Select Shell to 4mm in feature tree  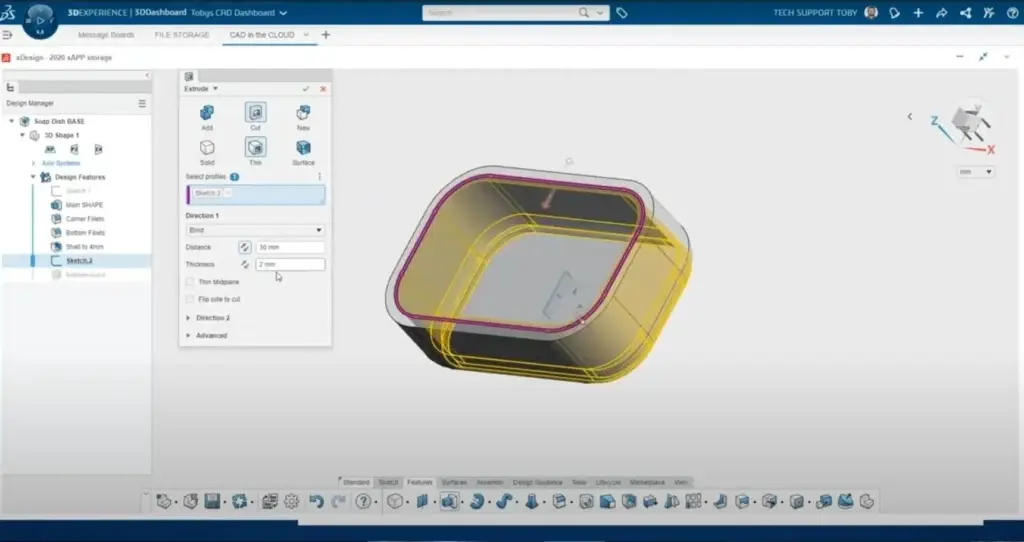(x=85, y=247)
